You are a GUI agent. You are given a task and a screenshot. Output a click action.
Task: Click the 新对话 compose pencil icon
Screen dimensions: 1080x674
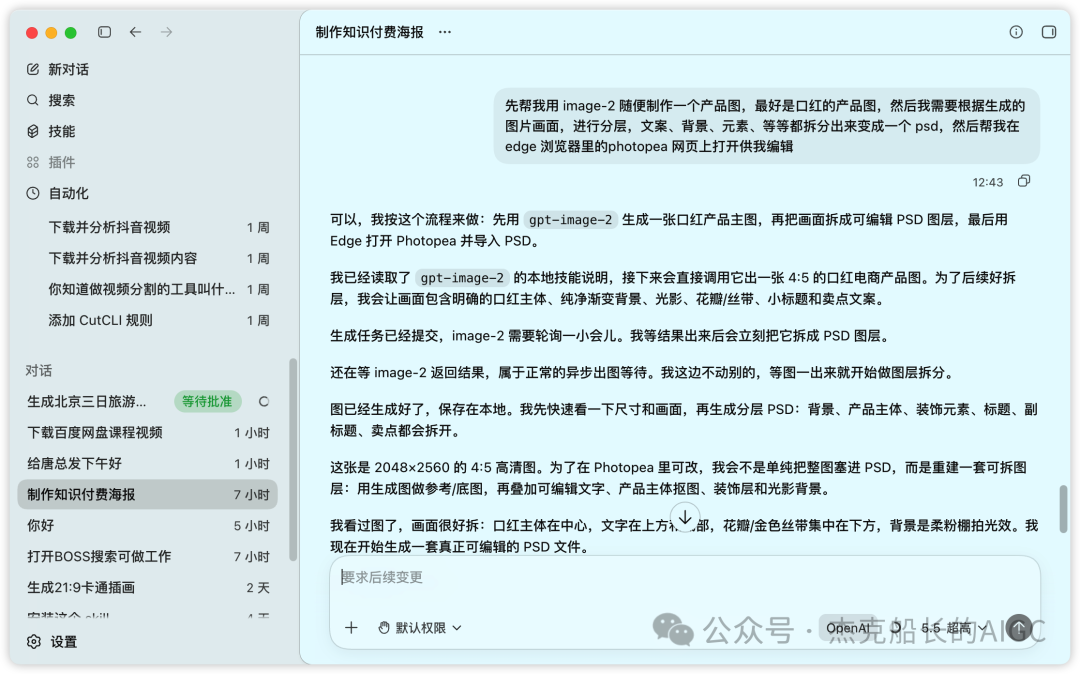pyautogui.click(x=33, y=69)
